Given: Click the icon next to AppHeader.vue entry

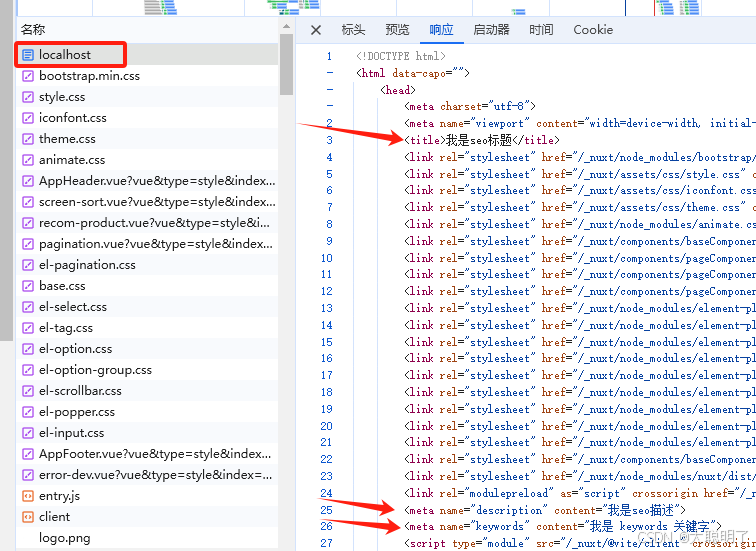Looking at the screenshot, I should 28,181.
